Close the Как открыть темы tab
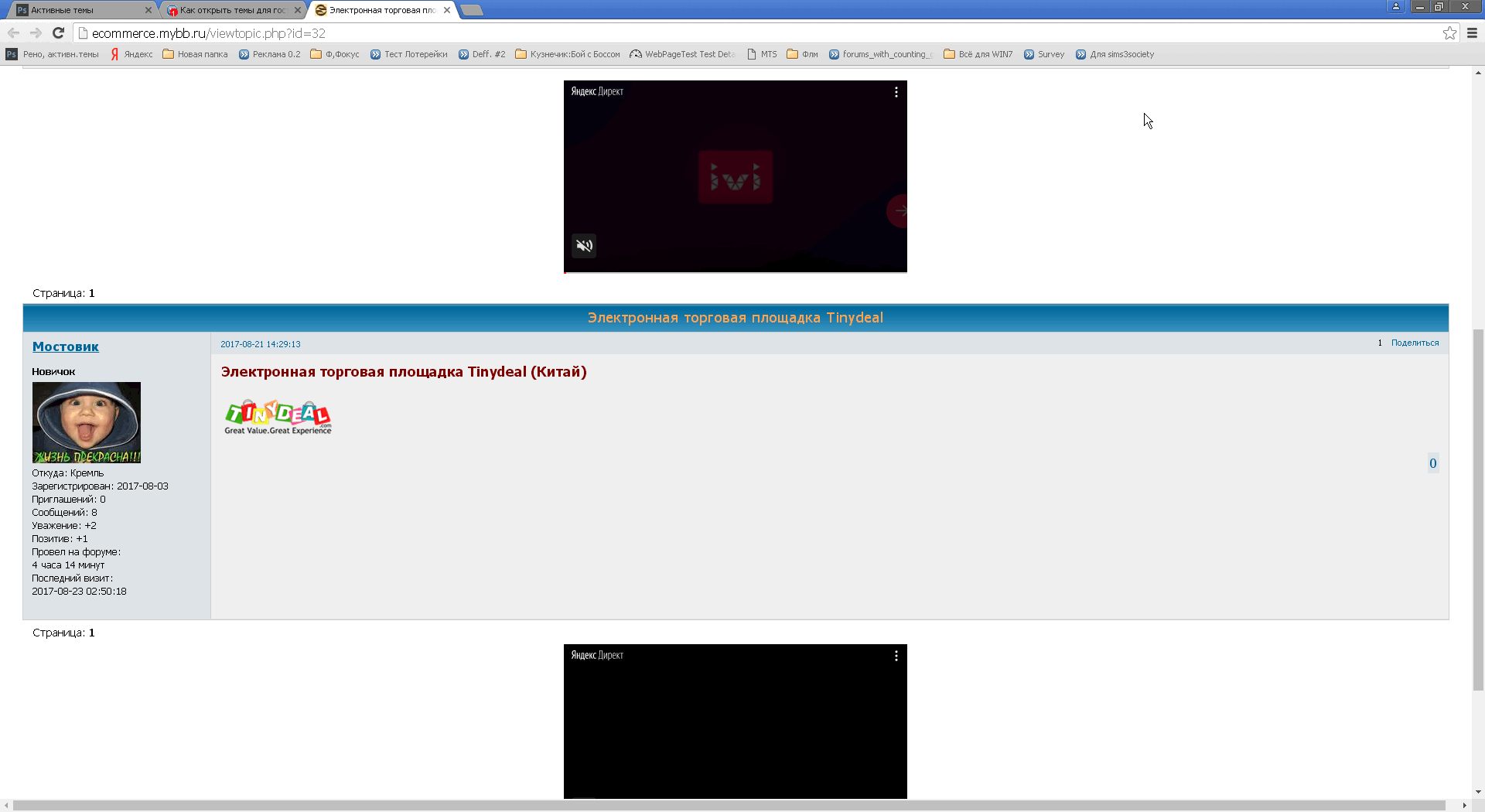The image size is (1485, 812). pyautogui.click(x=297, y=10)
